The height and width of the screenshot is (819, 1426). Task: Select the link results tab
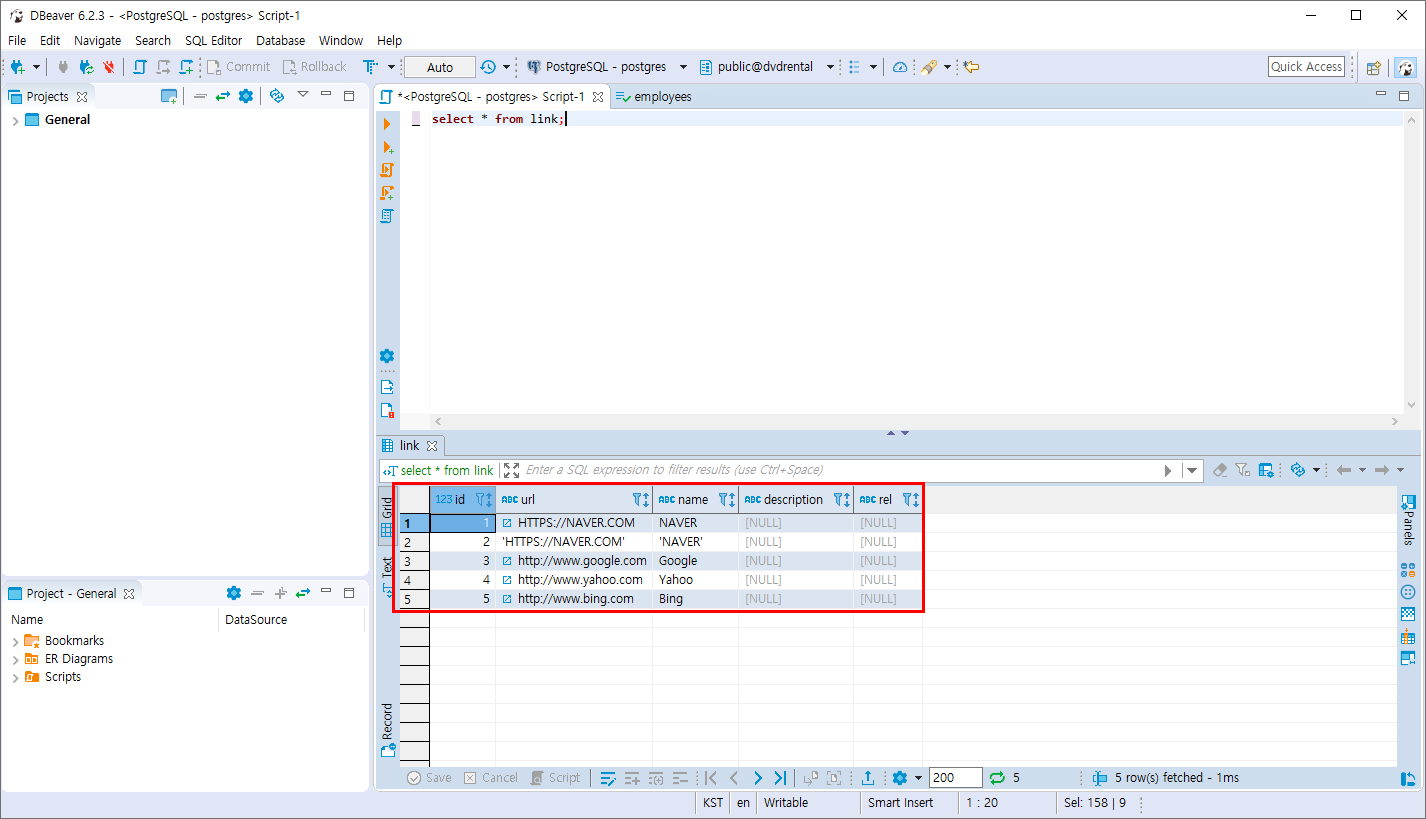coord(411,446)
